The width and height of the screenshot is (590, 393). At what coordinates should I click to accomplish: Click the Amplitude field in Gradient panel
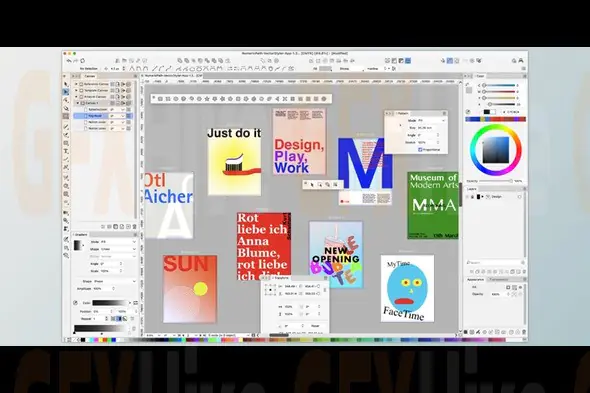(x=102, y=288)
